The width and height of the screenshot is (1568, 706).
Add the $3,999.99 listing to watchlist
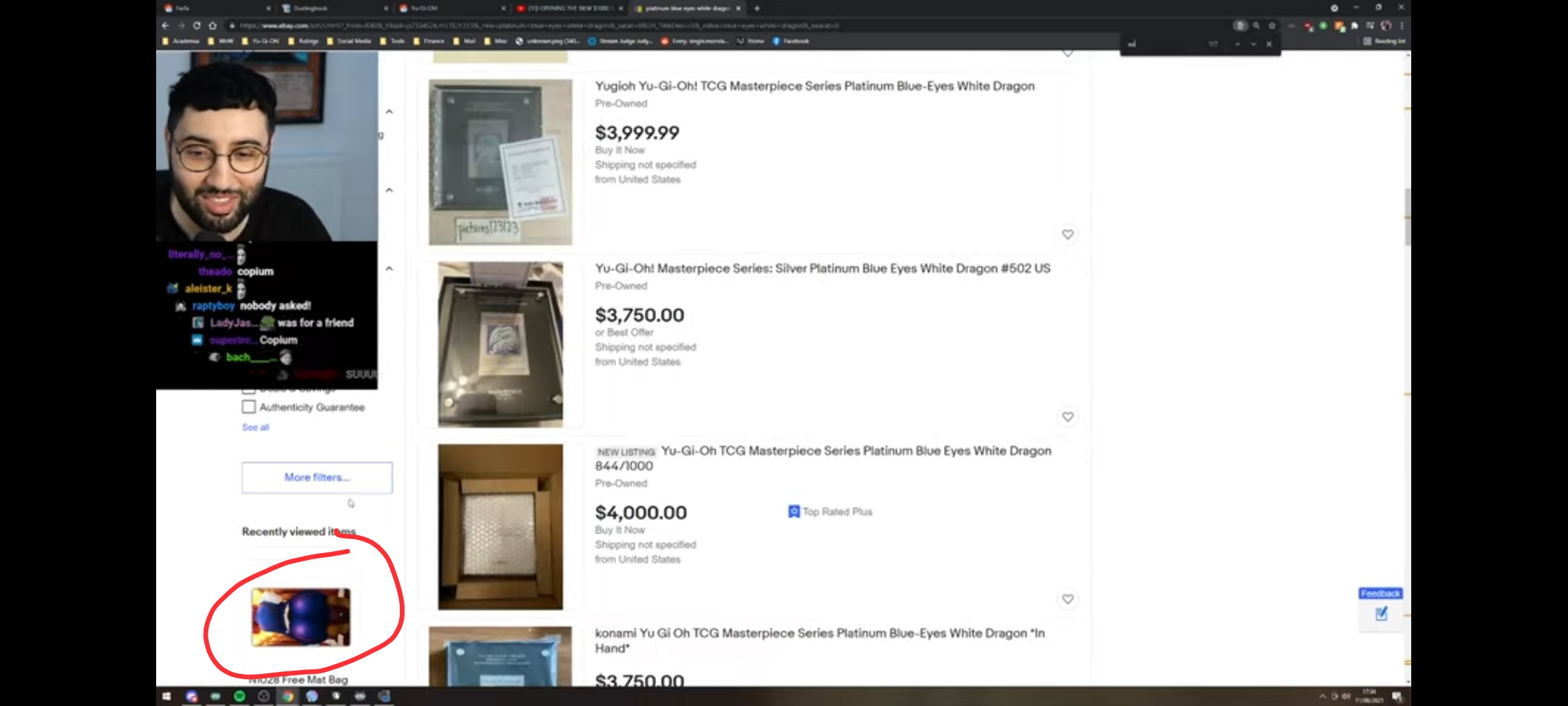(1068, 234)
